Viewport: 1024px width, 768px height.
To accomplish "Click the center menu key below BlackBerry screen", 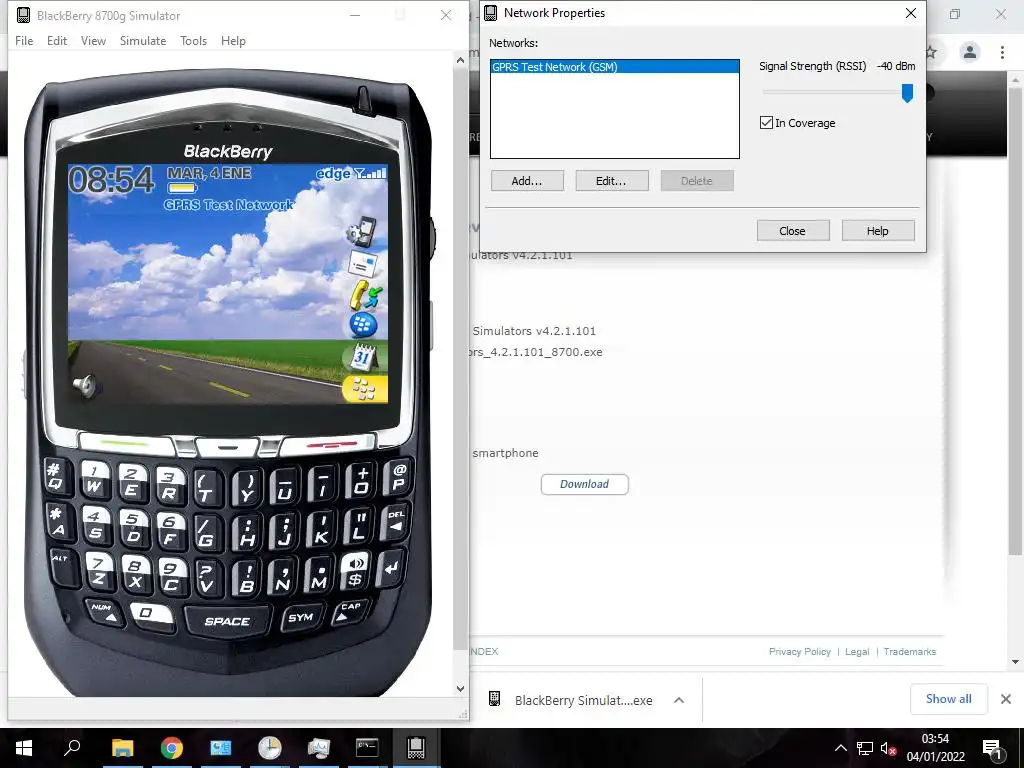I will coord(227,447).
